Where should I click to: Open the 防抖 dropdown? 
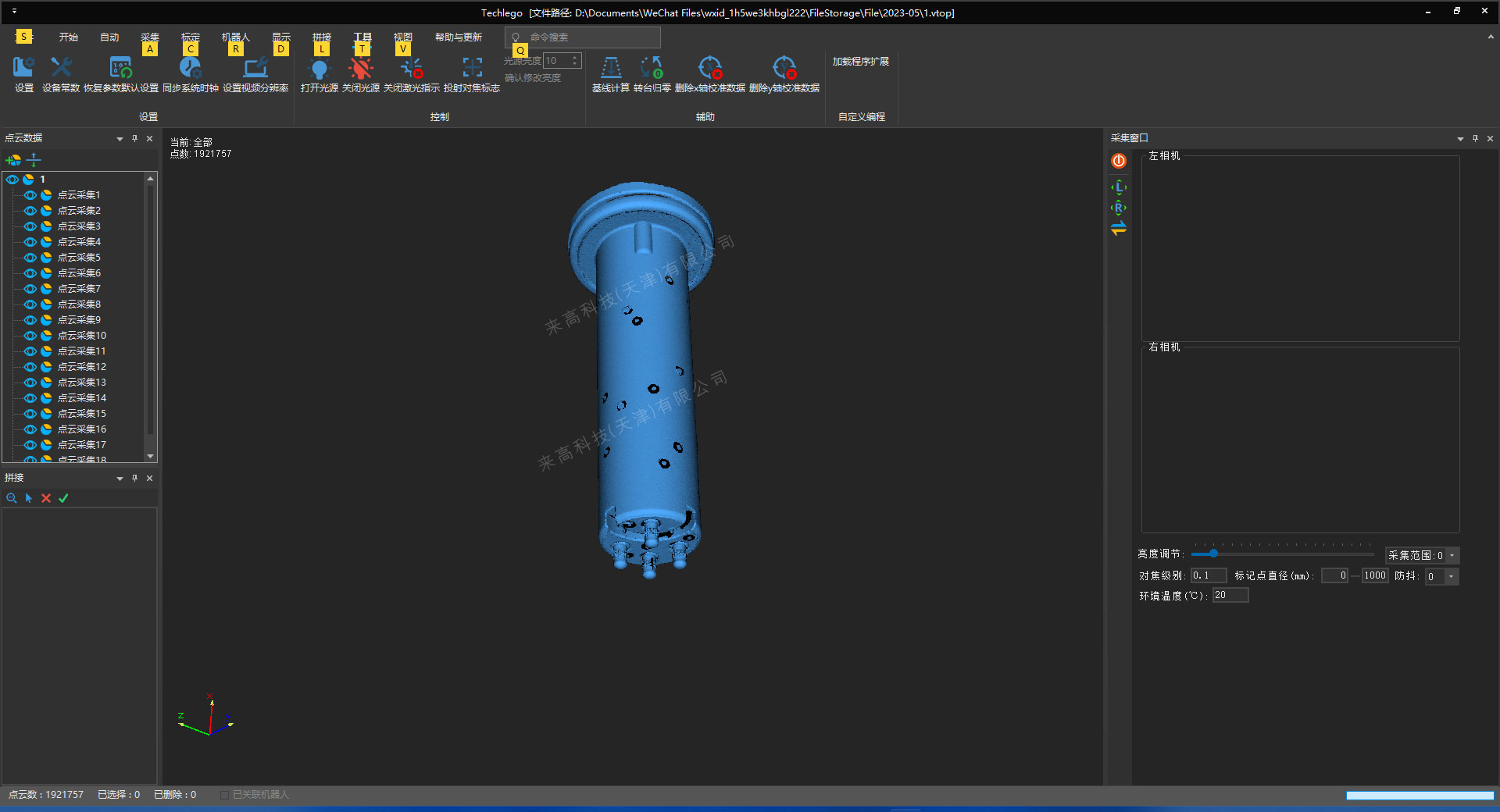(x=1451, y=577)
